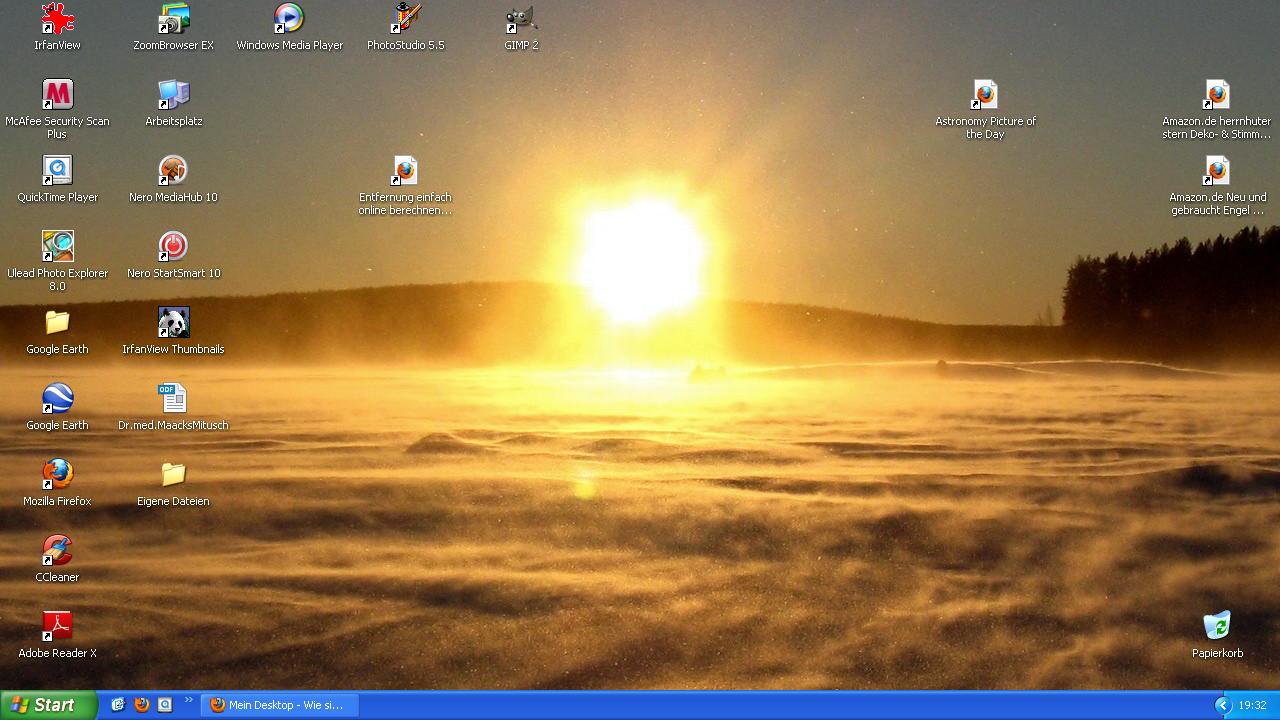The image size is (1280, 720).
Task: Click the taskbar clock showing 19:32
Action: [1252, 705]
